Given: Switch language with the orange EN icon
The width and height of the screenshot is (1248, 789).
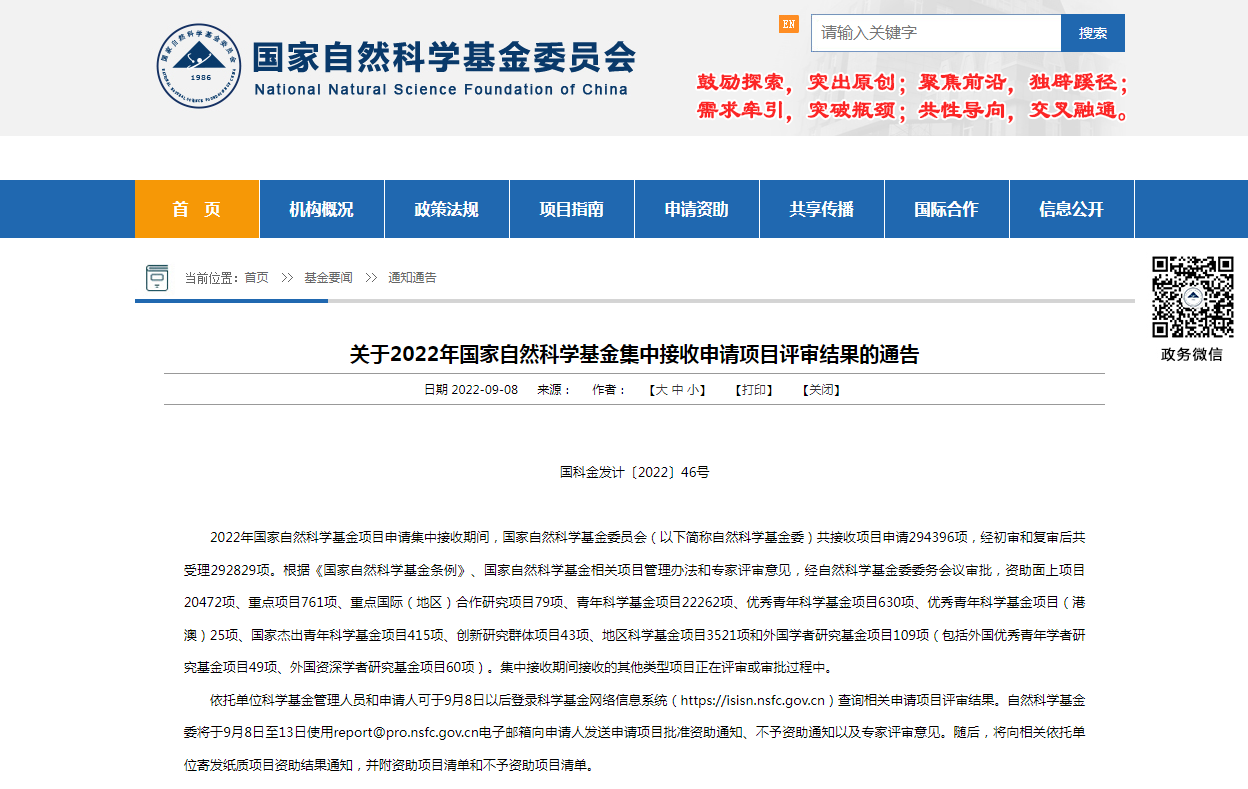Looking at the screenshot, I should [x=789, y=24].
